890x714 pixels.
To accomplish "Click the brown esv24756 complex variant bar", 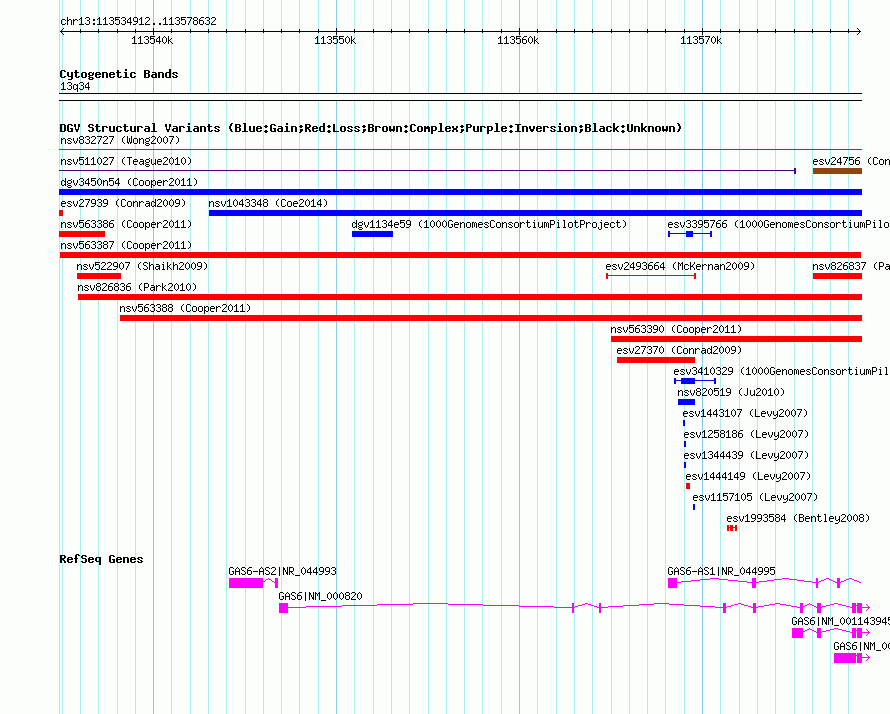I will pos(837,171).
